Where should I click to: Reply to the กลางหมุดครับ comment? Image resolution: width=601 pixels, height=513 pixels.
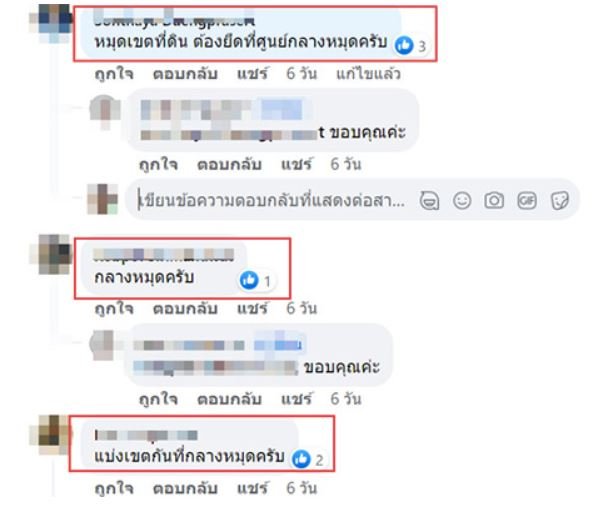185,308
